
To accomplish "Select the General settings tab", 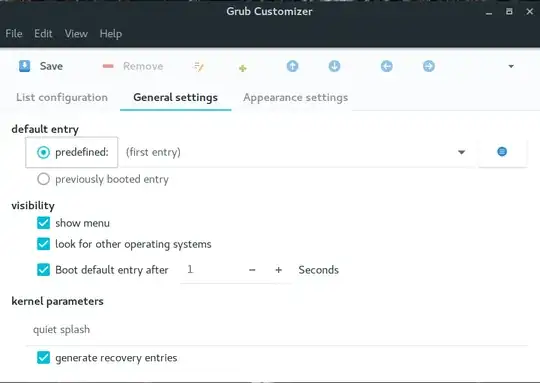I will [175, 97].
